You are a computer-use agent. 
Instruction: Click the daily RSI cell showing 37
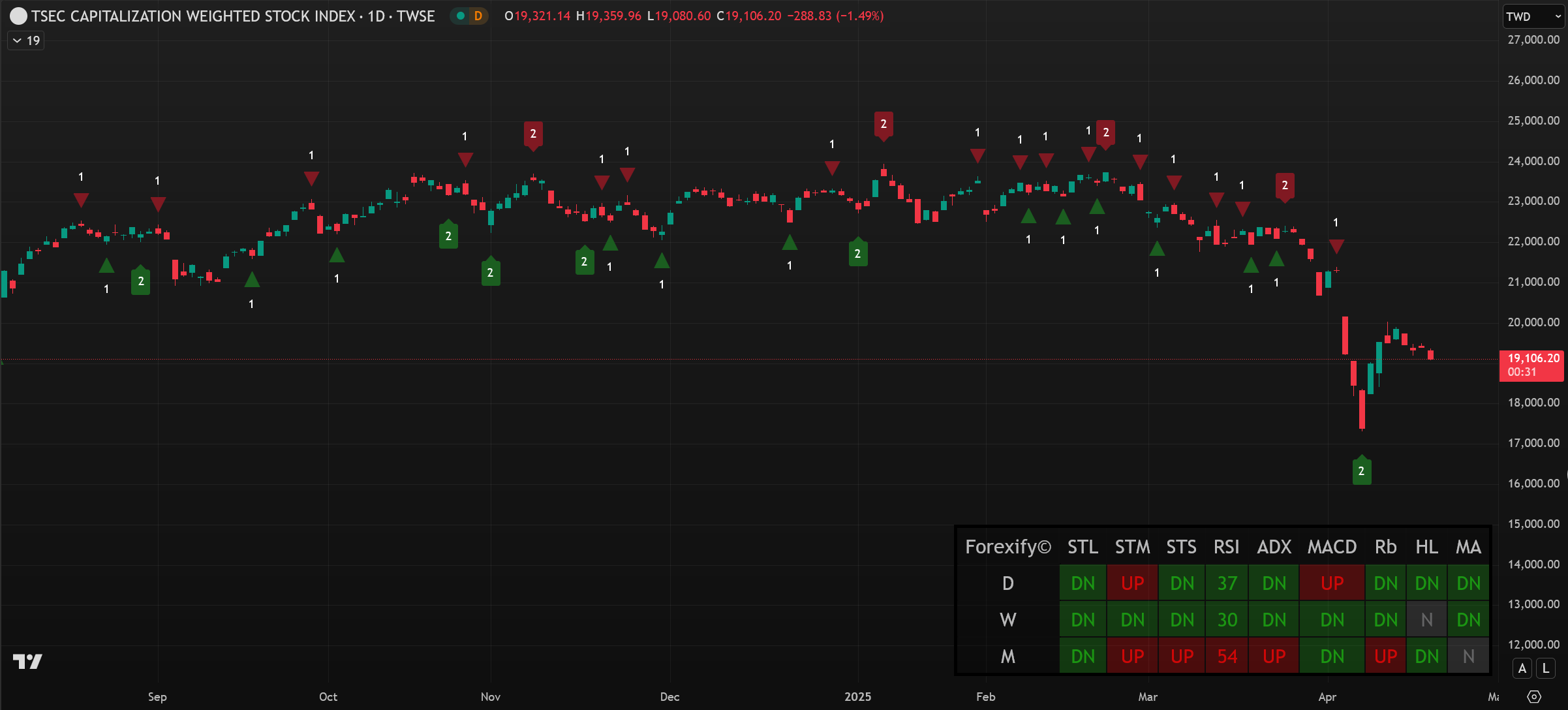click(1227, 583)
